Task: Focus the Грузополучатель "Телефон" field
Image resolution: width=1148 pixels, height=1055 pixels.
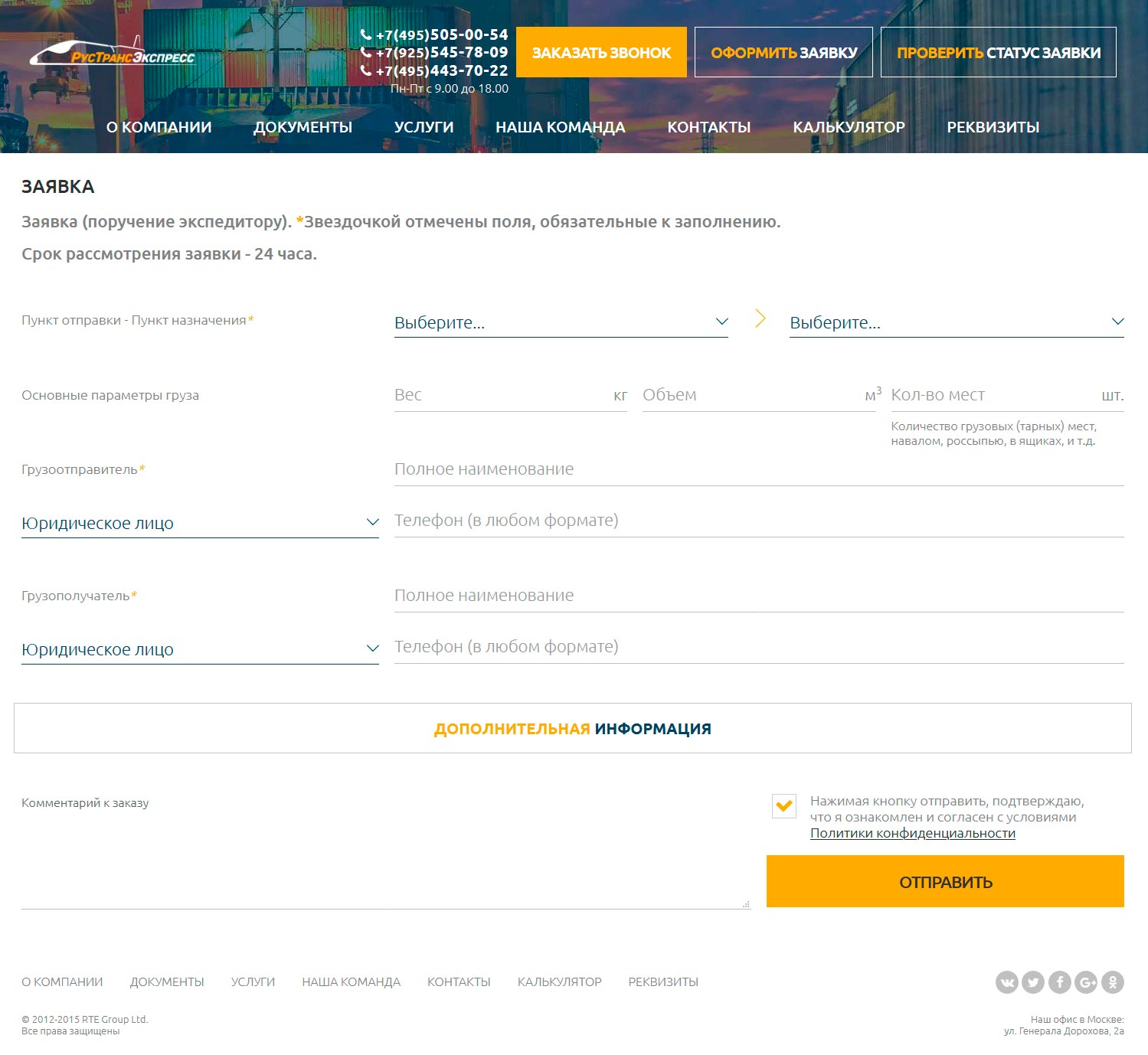Action: click(759, 647)
